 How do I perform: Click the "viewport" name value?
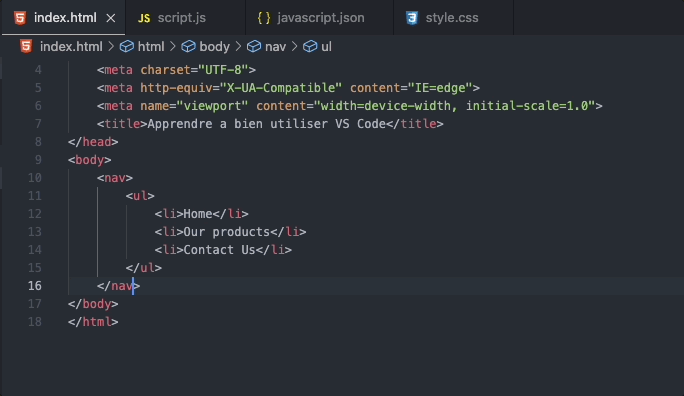pyautogui.click(x=212, y=106)
